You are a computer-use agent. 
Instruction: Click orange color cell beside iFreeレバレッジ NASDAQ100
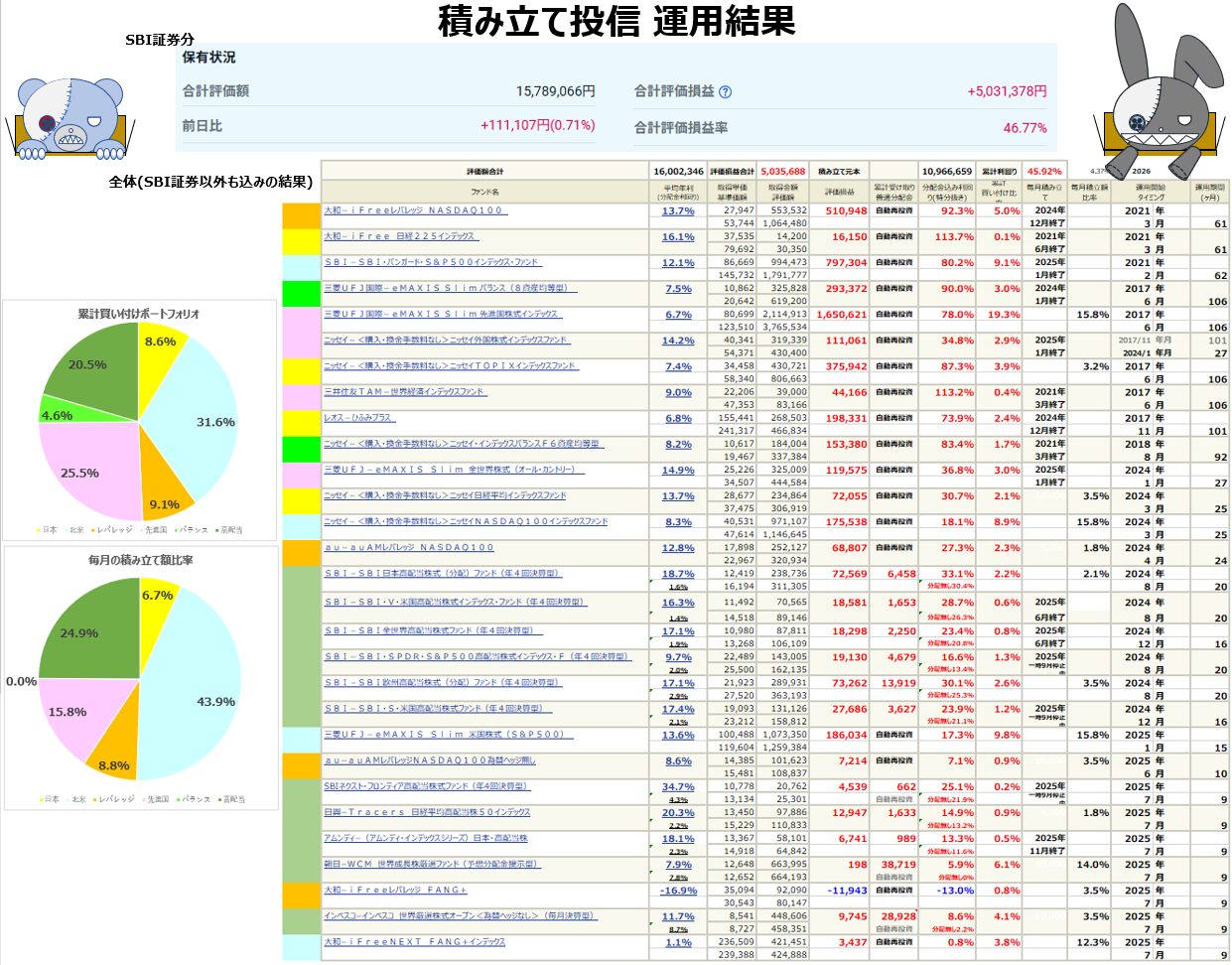click(301, 216)
